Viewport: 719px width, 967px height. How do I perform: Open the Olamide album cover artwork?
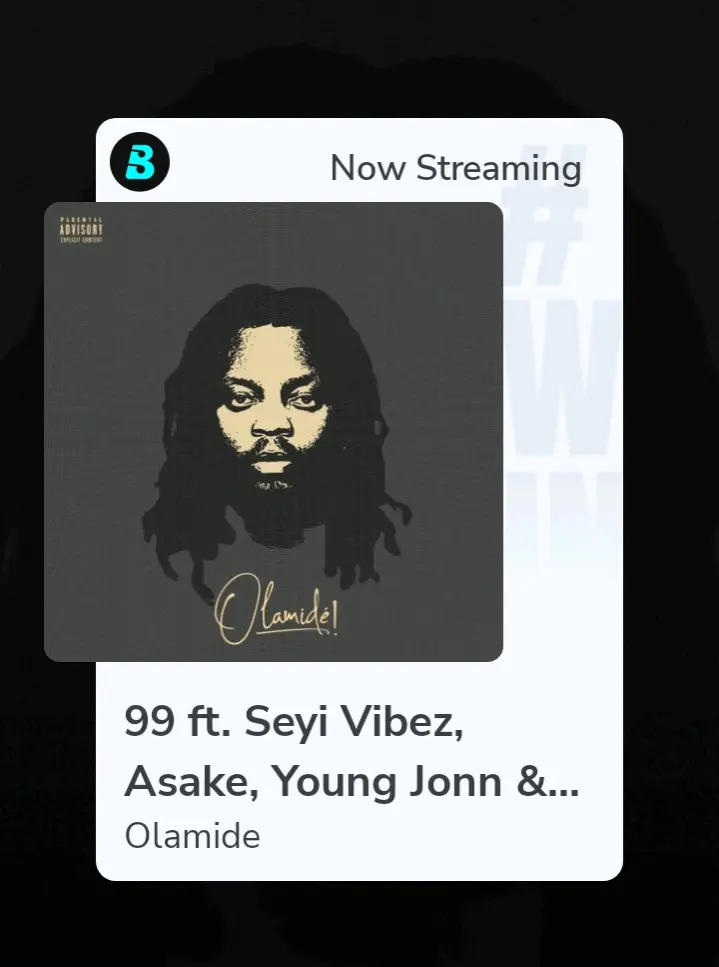tap(273, 432)
